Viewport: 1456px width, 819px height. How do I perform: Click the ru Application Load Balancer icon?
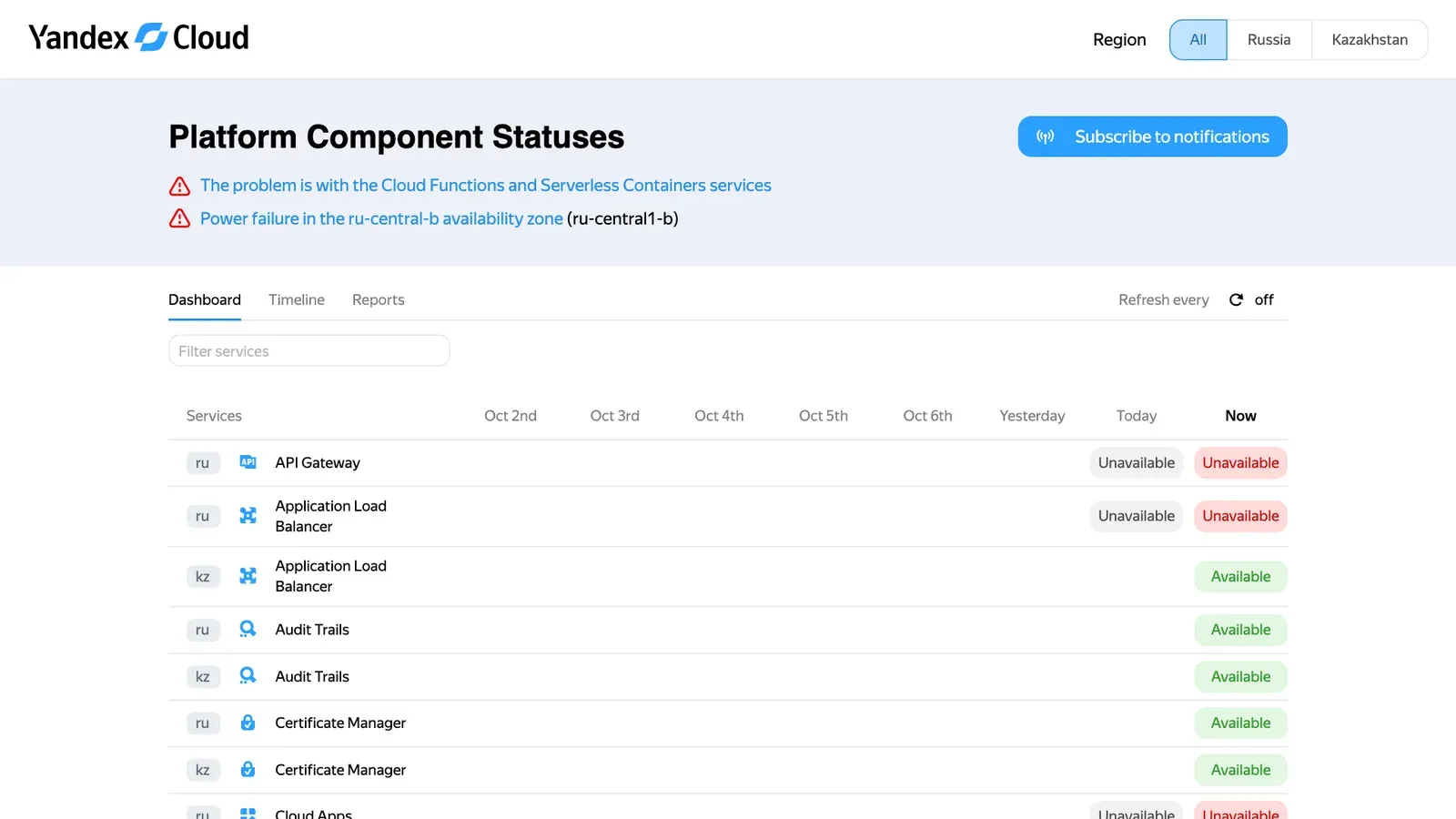click(248, 516)
